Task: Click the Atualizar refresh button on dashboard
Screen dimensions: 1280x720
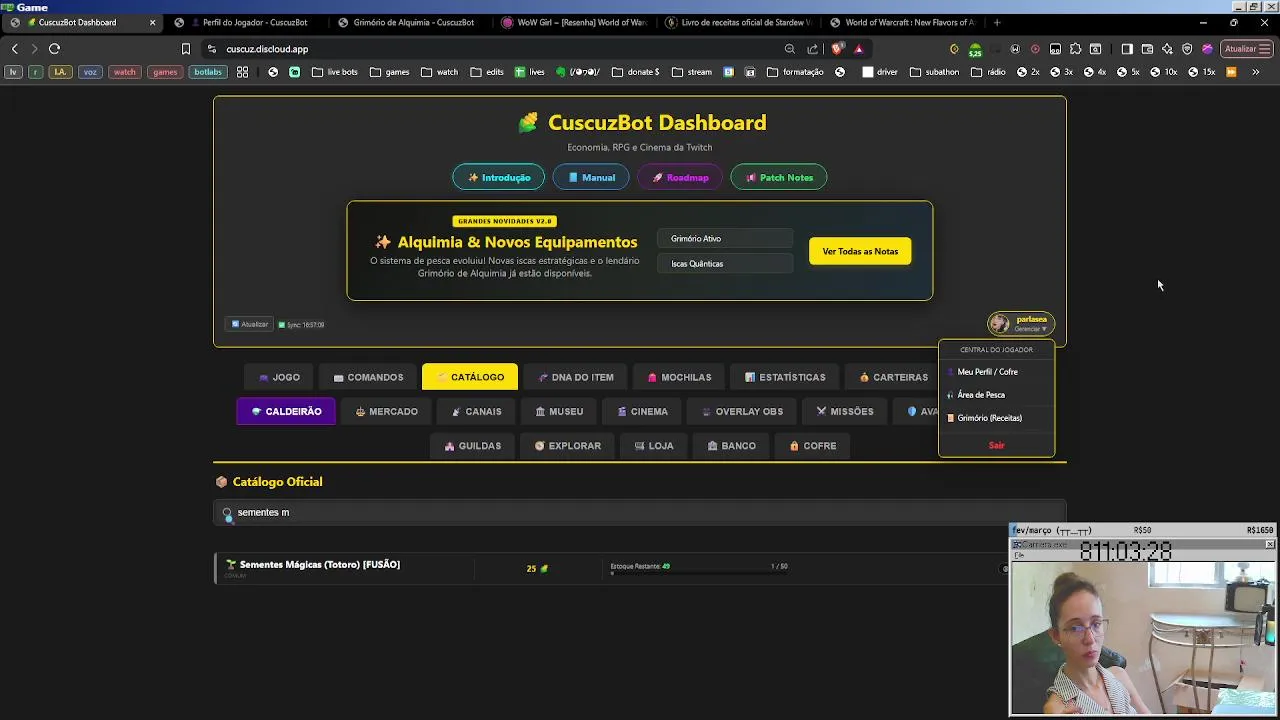Action: click(x=250, y=324)
